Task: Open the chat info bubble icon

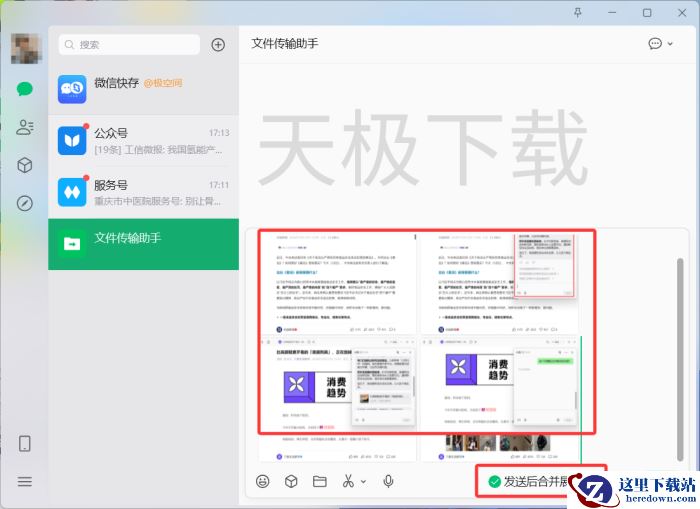Action: pos(655,43)
